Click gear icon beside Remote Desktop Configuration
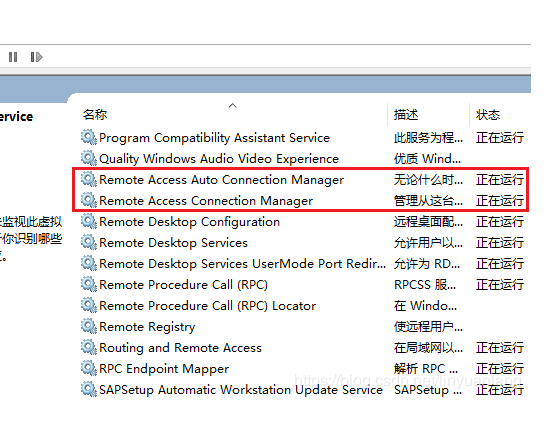 pyautogui.click(x=89, y=221)
